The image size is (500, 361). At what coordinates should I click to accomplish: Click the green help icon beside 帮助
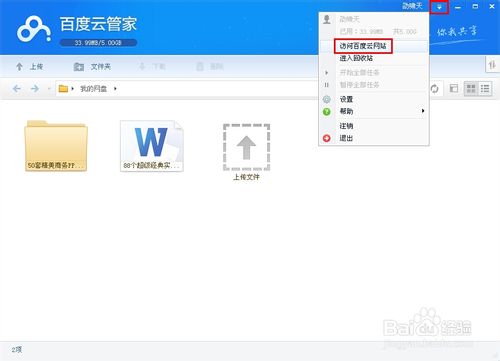coord(327,112)
